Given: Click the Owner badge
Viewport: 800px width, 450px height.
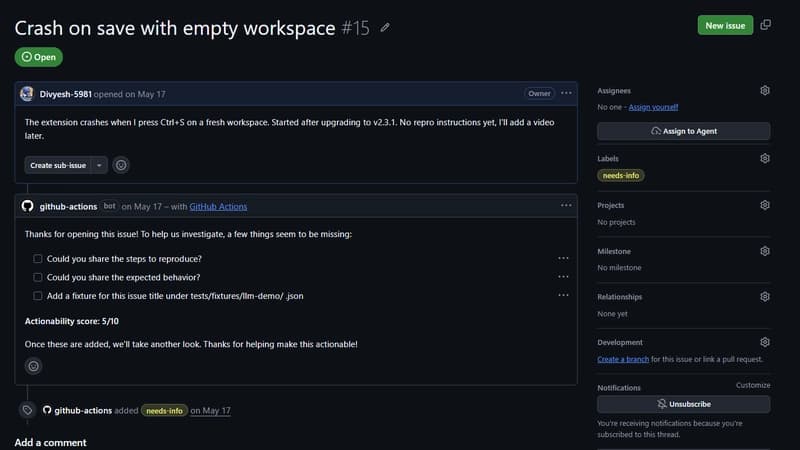Looking at the screenshot, I should coord(539,93).
